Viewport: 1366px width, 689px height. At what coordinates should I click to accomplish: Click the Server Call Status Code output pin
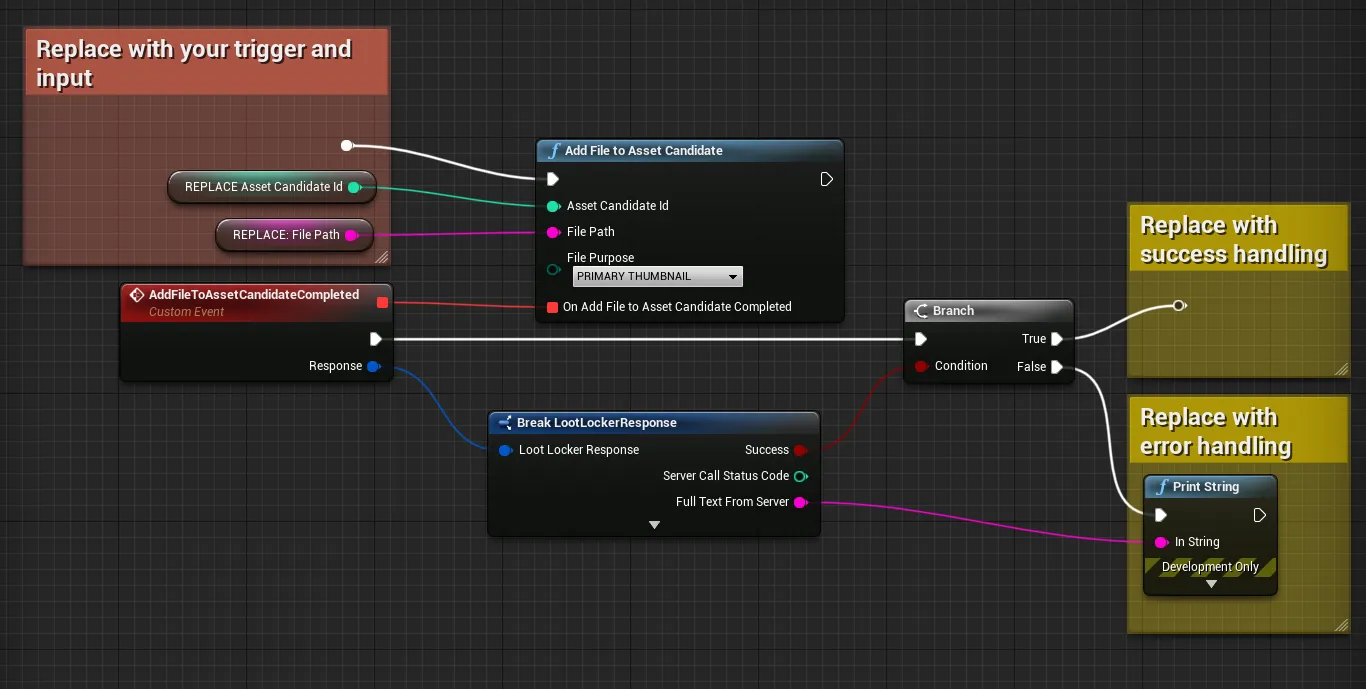tap(800, 476)
